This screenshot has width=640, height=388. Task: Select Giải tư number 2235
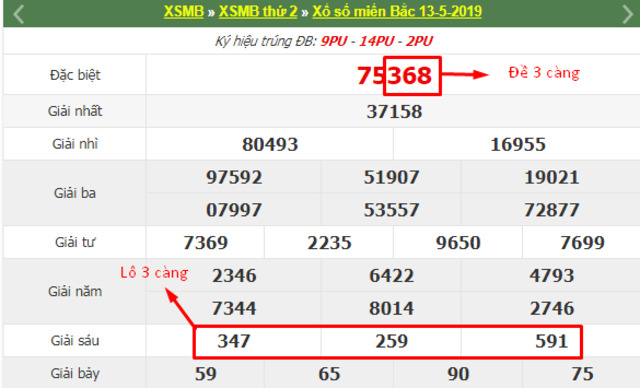(x=329, y=243)
